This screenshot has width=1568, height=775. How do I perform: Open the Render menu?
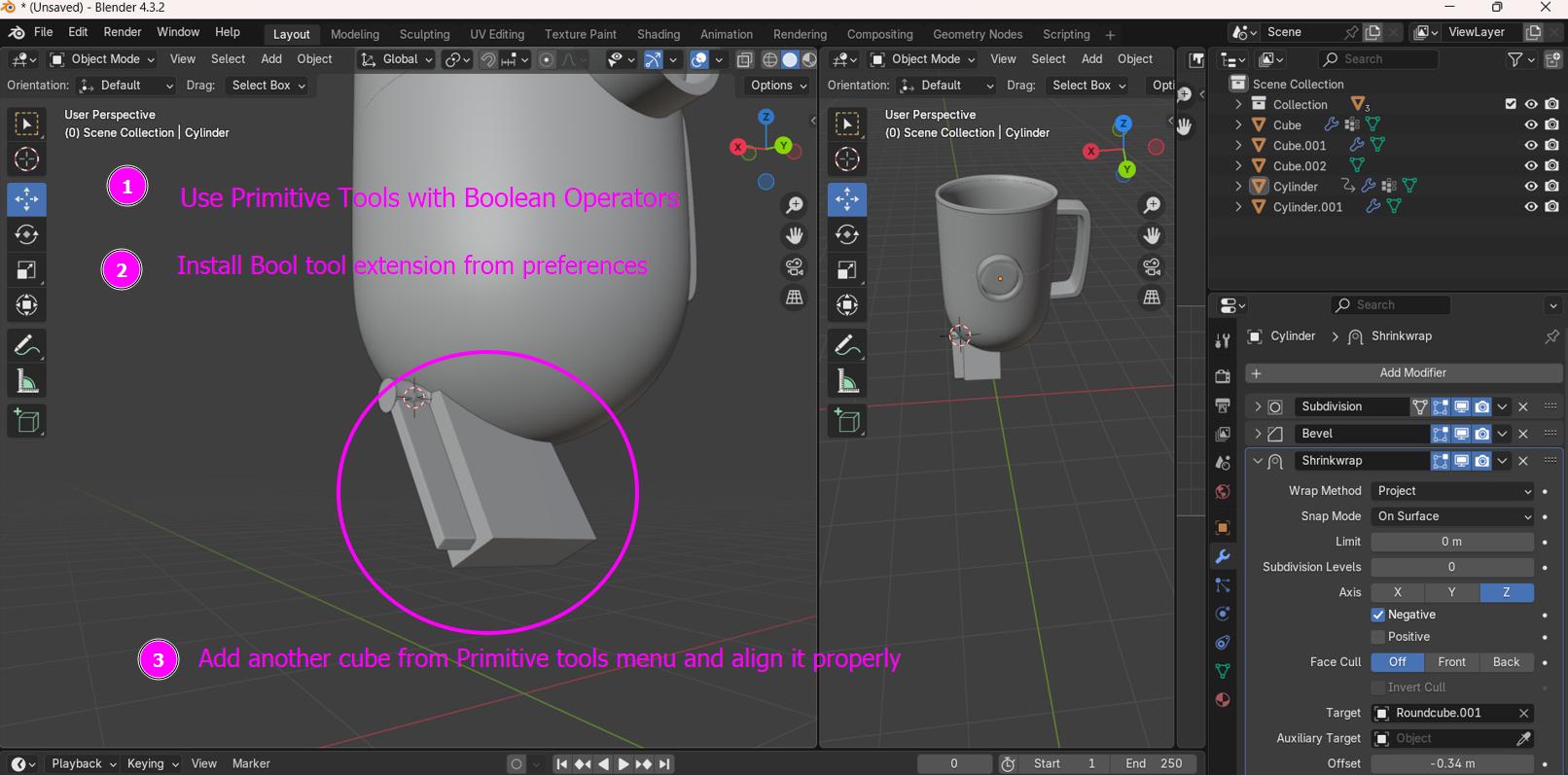[x=123, y=32]
